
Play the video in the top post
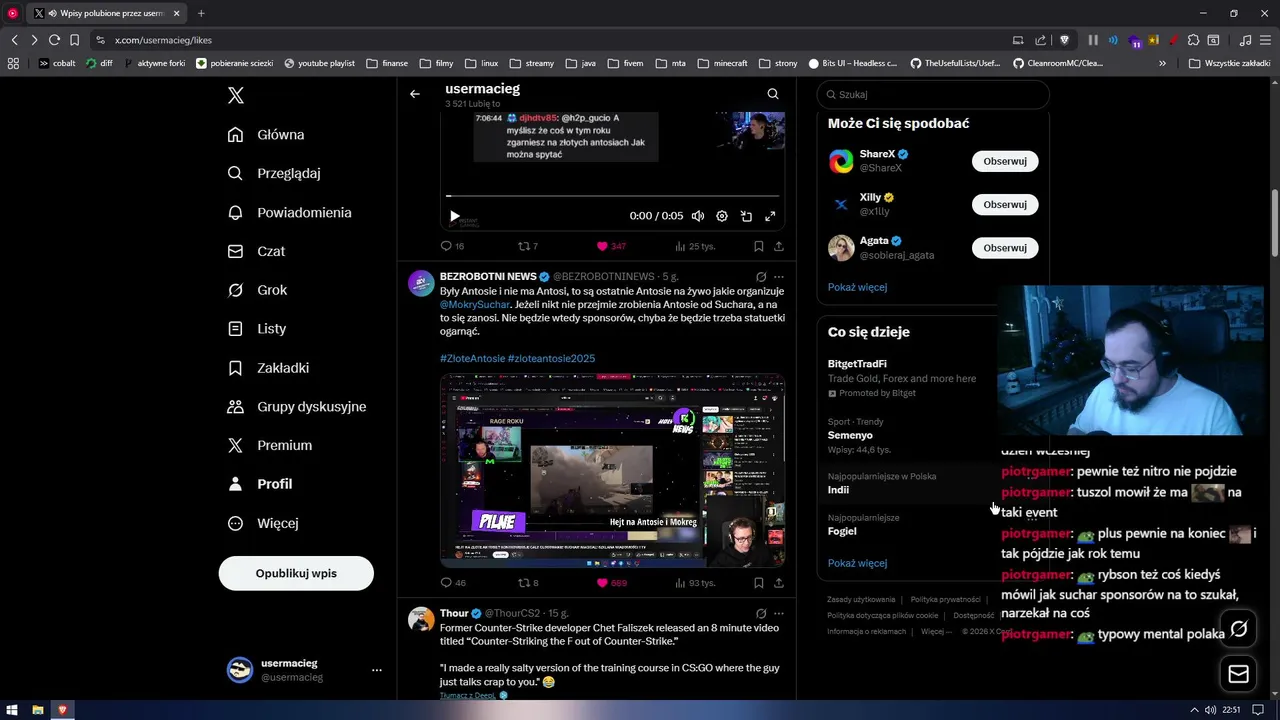click(455, 216)
